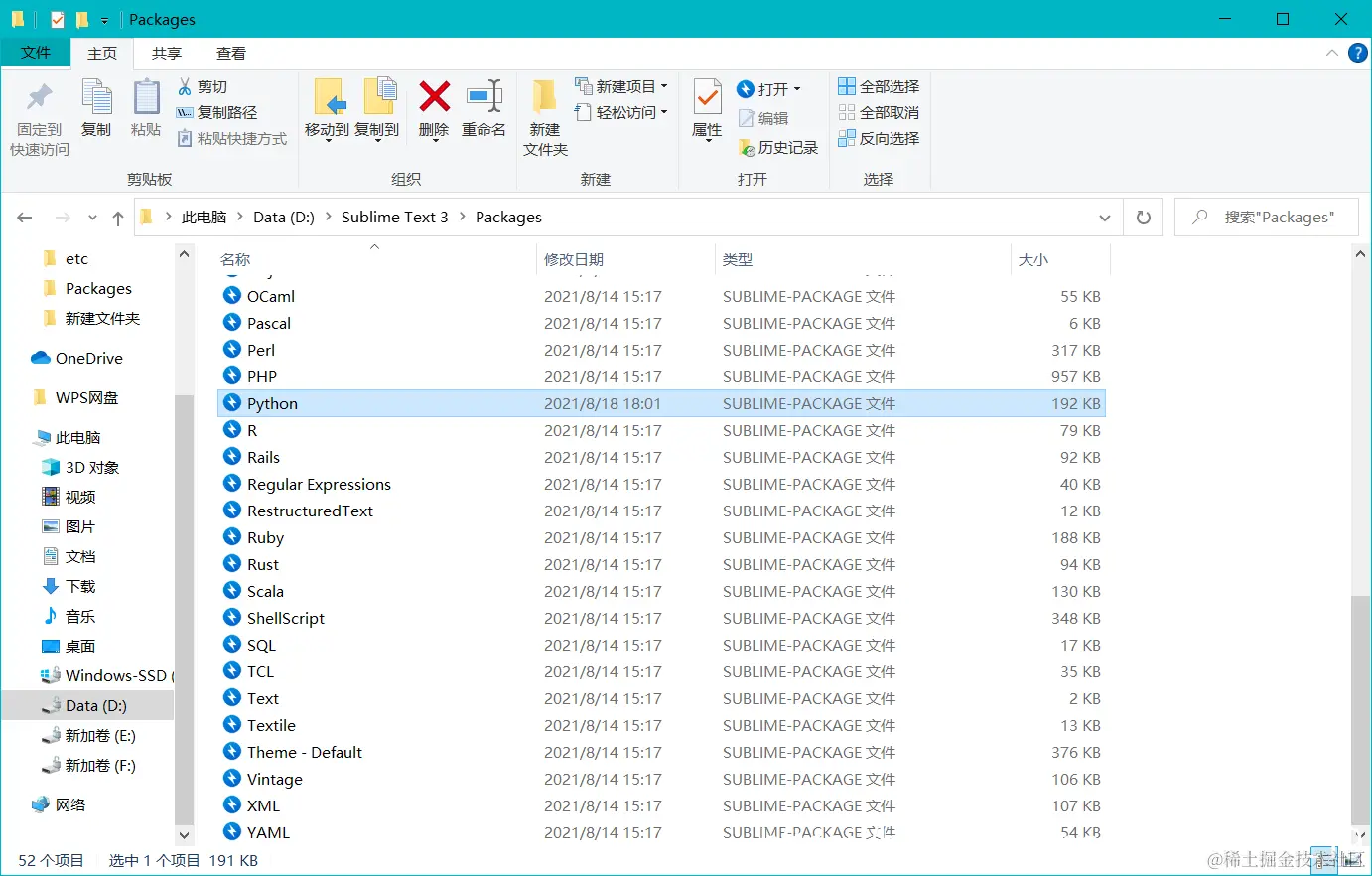This screenshot has height=876, width=1372.
Task: Click the Back navigation arrow
Action: 25,218
